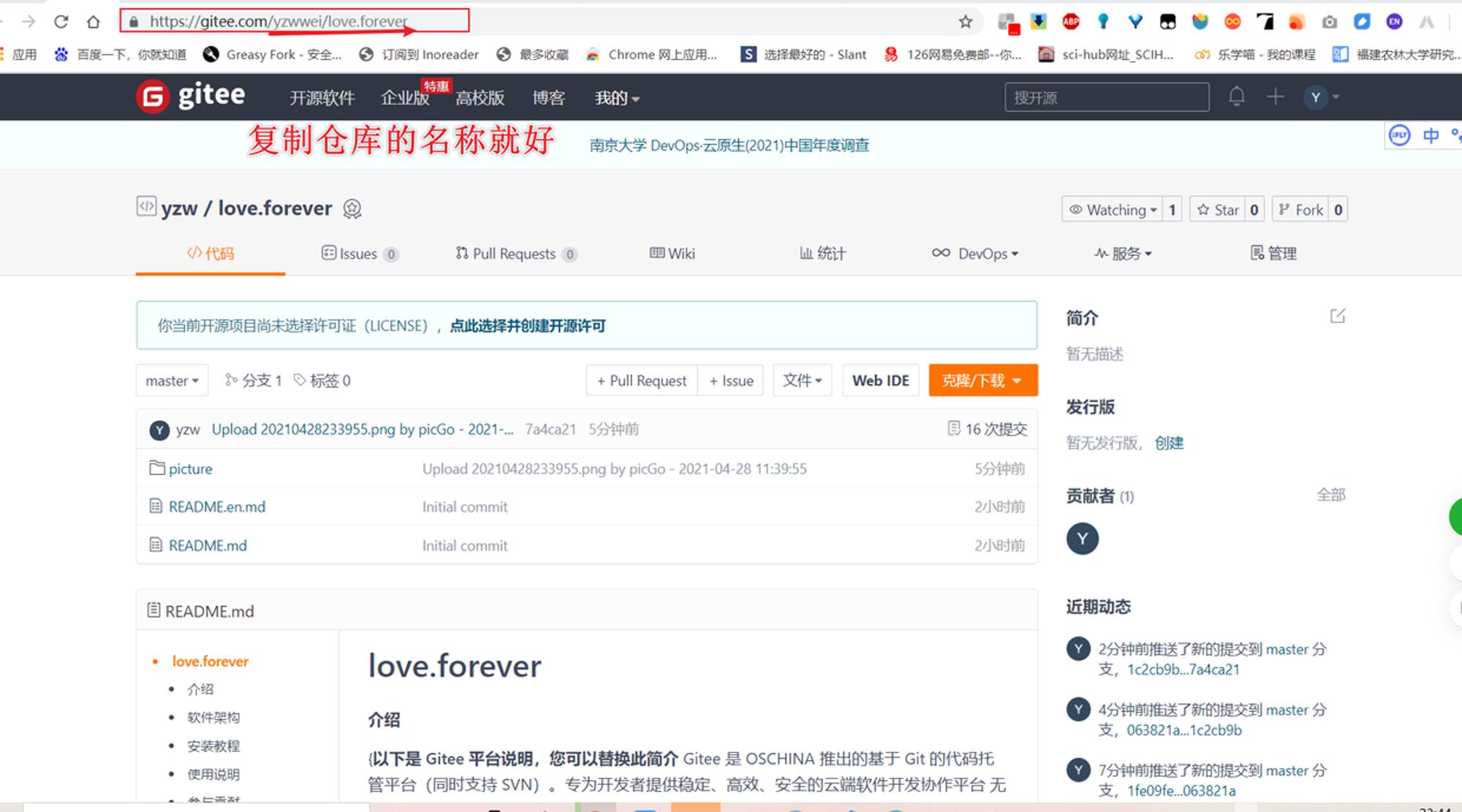Expand the 文件 dropdown
The width and height of the screenshot is (1462, 812).
pos(803,380)
